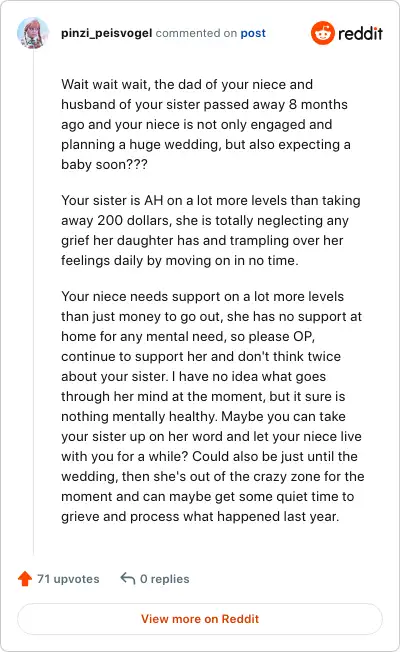Click the paragraph starting "Wait wait wait"
Viewport: 400px width, 652px height.
(x=206, y=124)
